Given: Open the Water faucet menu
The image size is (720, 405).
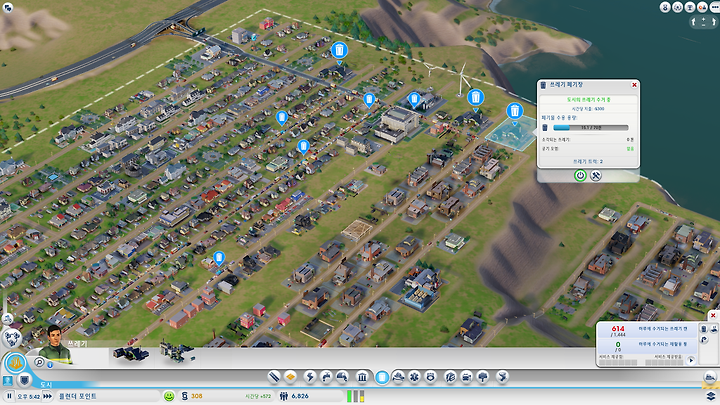Looking at the screenshot, I should [x=326, y=377].
